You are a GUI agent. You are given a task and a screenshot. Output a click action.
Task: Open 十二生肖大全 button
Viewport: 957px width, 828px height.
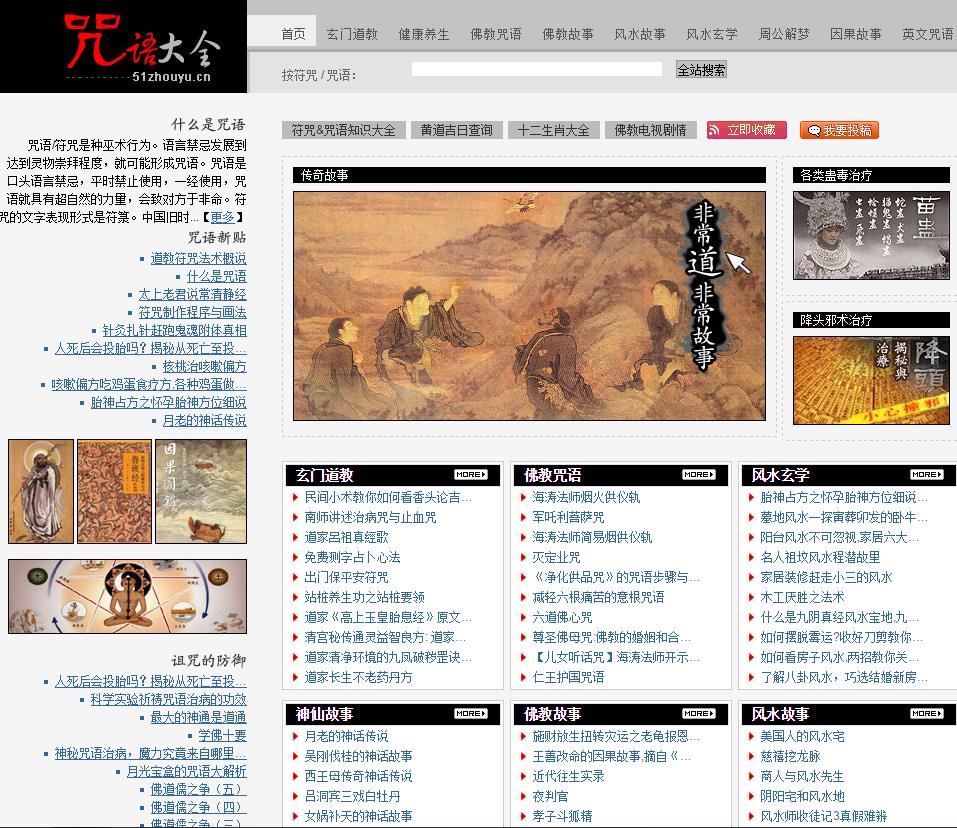pyautogui.click(x=554, y=130)
